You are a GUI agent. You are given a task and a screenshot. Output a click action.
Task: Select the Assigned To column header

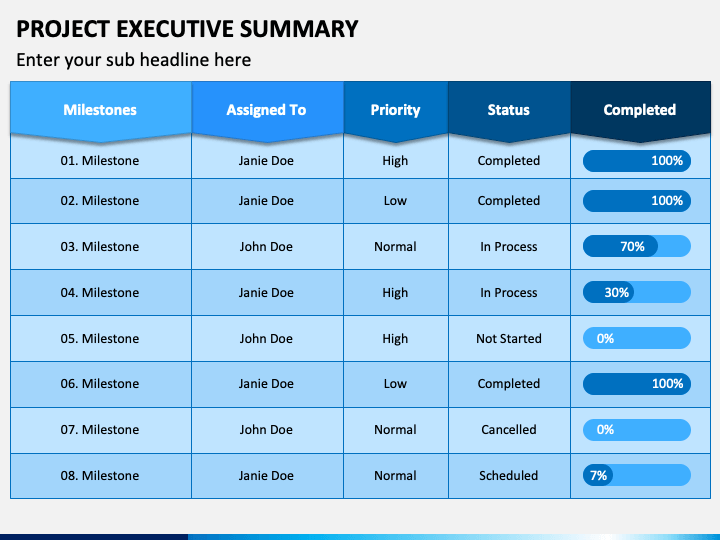(x=267, y=110)
